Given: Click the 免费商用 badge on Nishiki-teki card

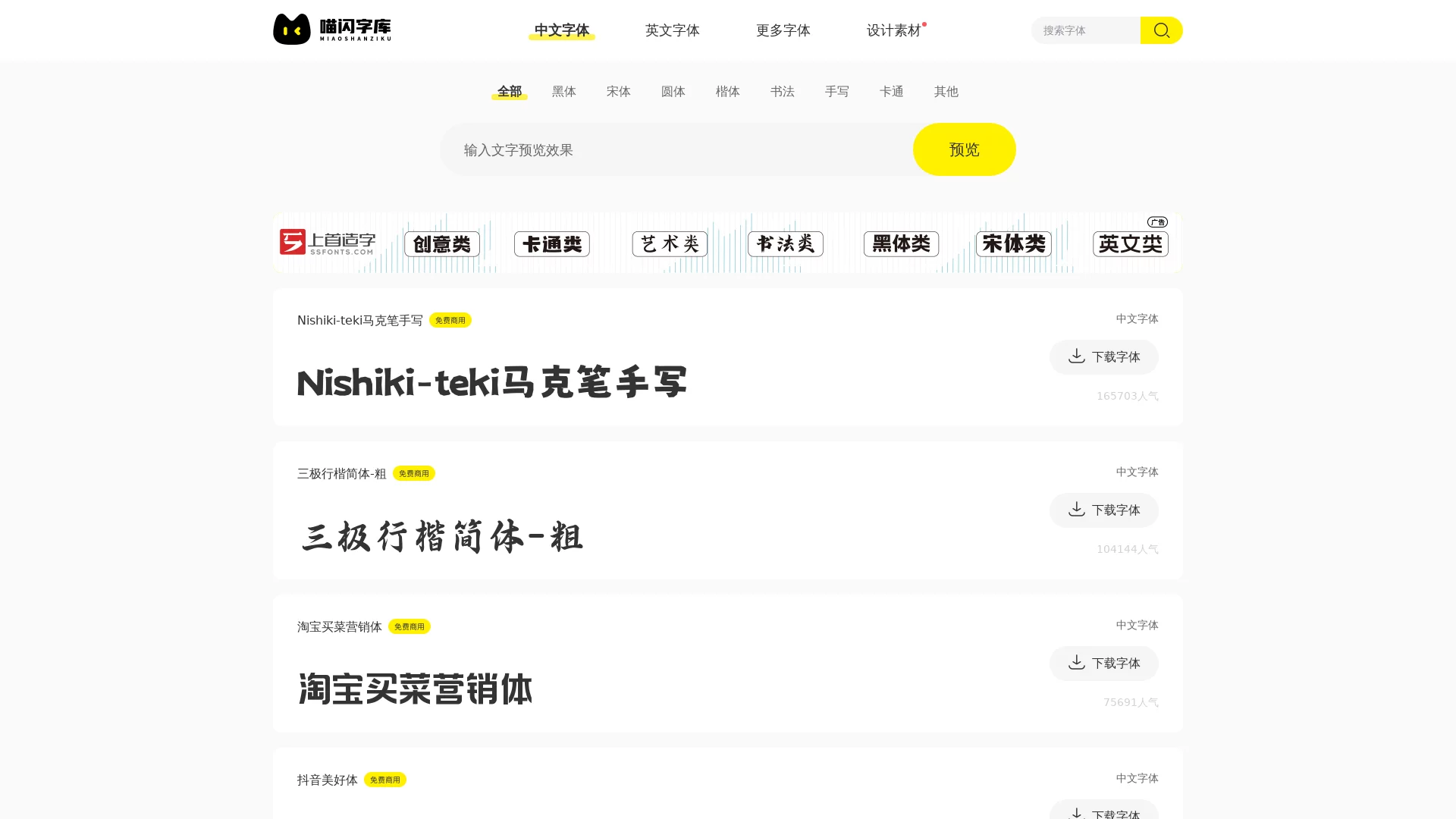Looking at the screenshot, I should point(451,319).
